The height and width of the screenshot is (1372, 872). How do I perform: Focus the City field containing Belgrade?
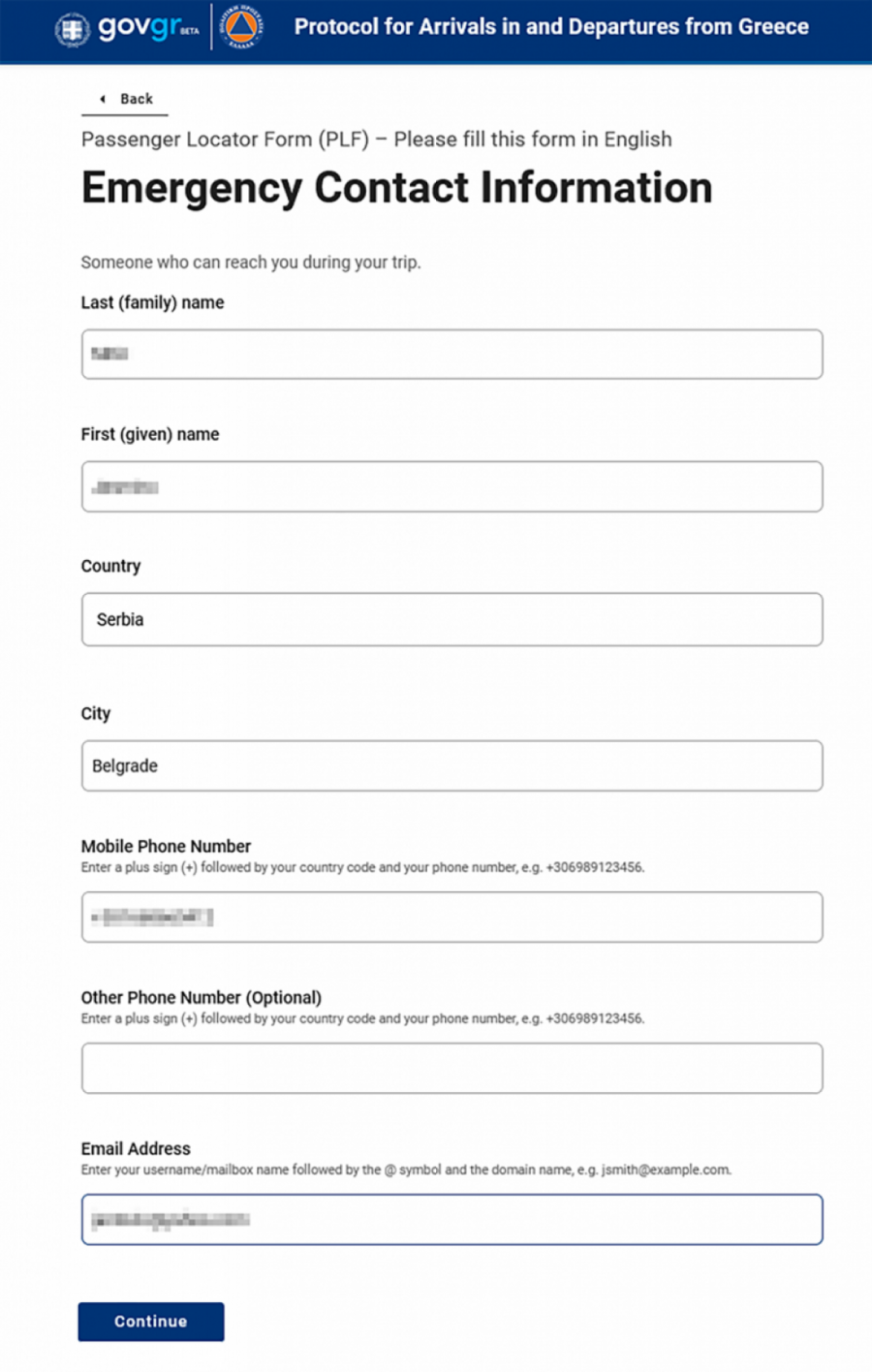pyautogui.click(x=452, y=765)
